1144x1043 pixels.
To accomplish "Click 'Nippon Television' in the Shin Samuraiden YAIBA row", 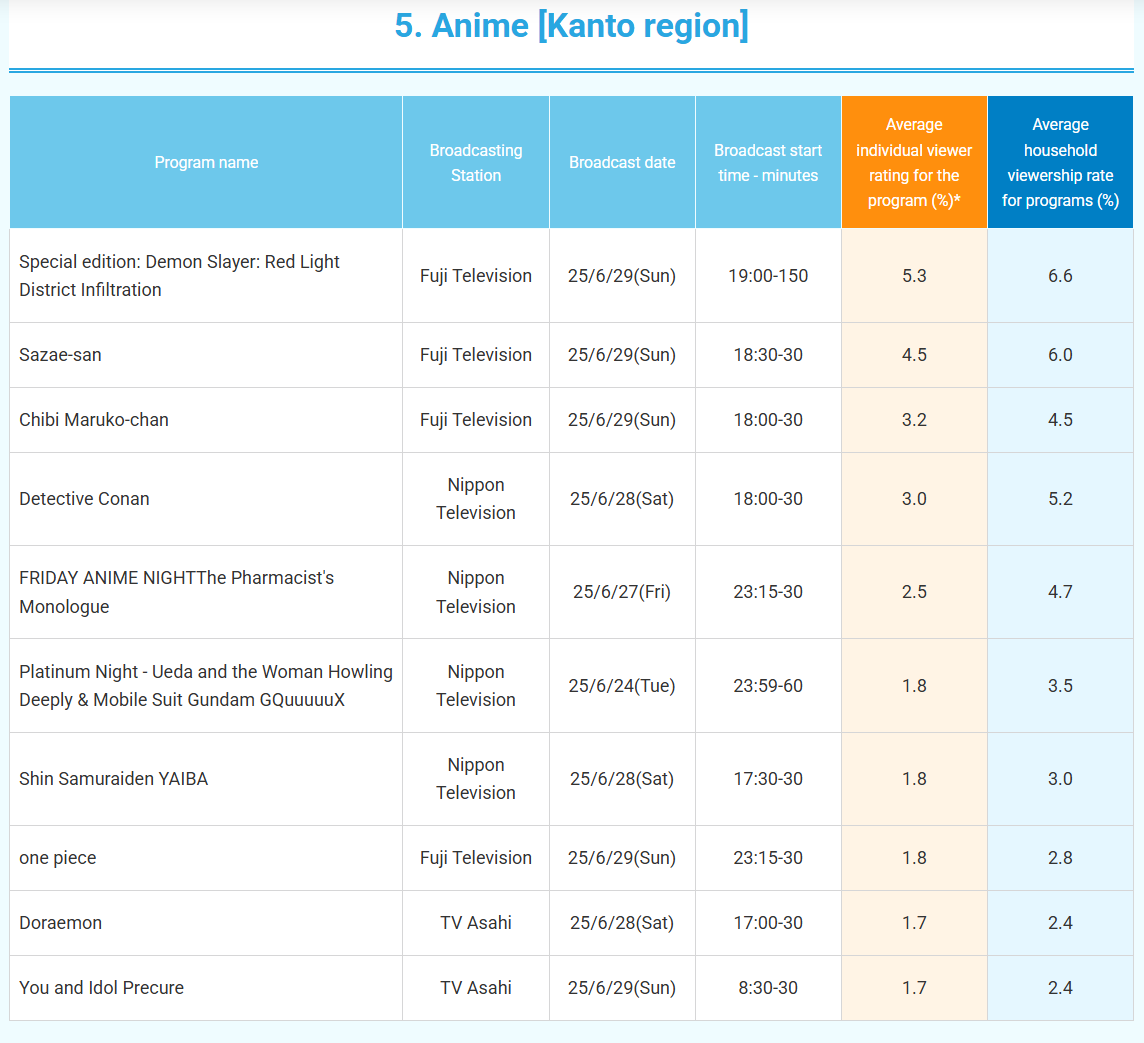I will (476, 779).
